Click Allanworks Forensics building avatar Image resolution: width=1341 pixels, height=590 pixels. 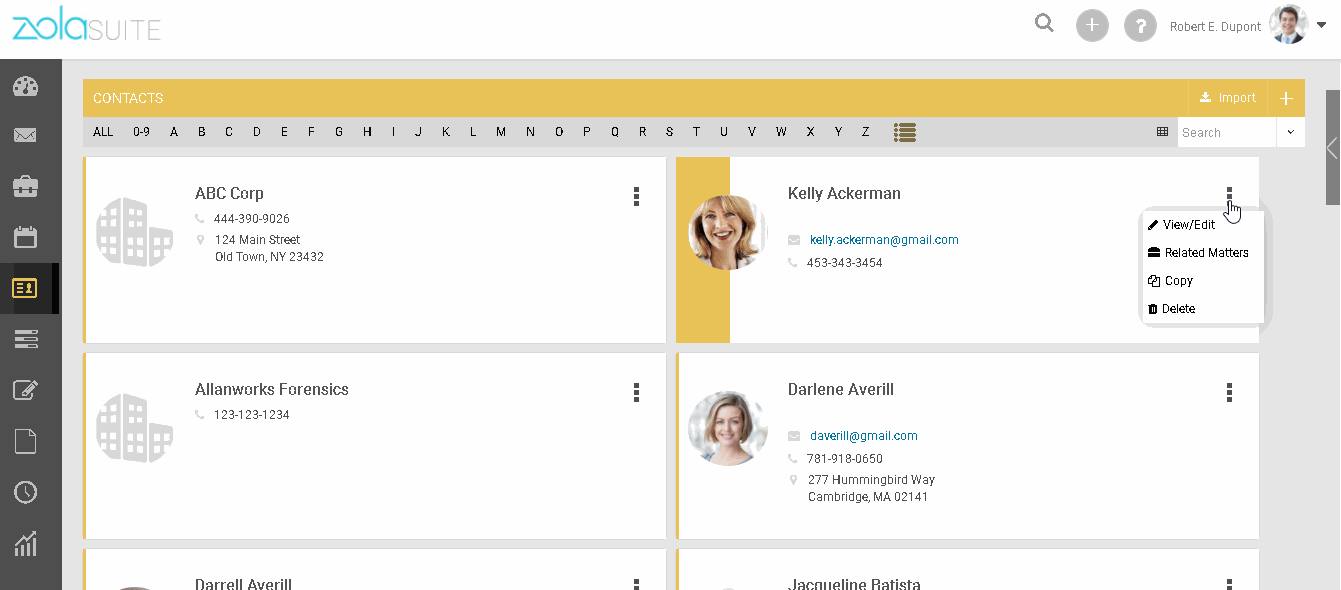point(135,428)
